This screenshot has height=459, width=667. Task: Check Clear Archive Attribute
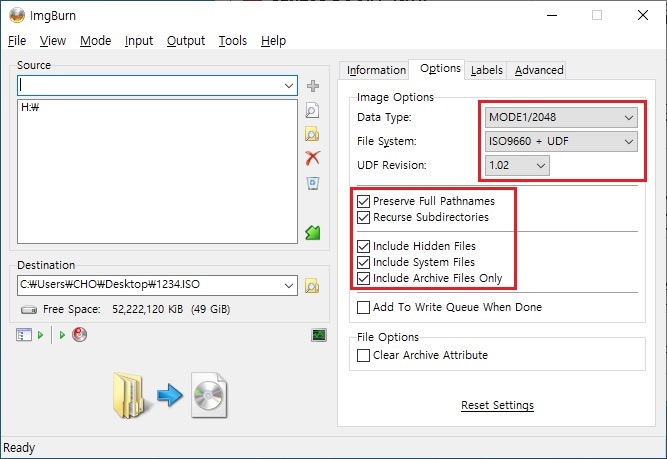tap(363, 355)
